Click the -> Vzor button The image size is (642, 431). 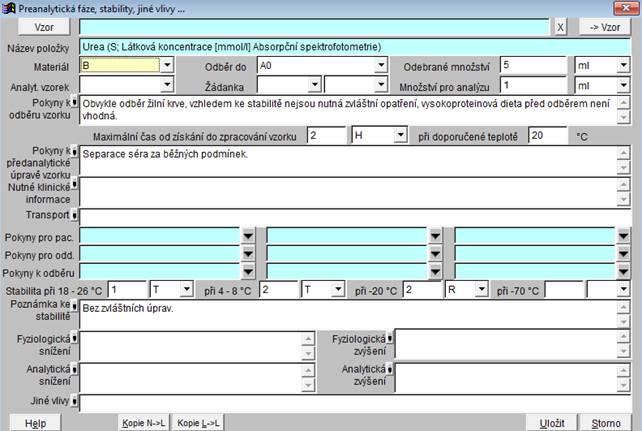pos(604,27)
